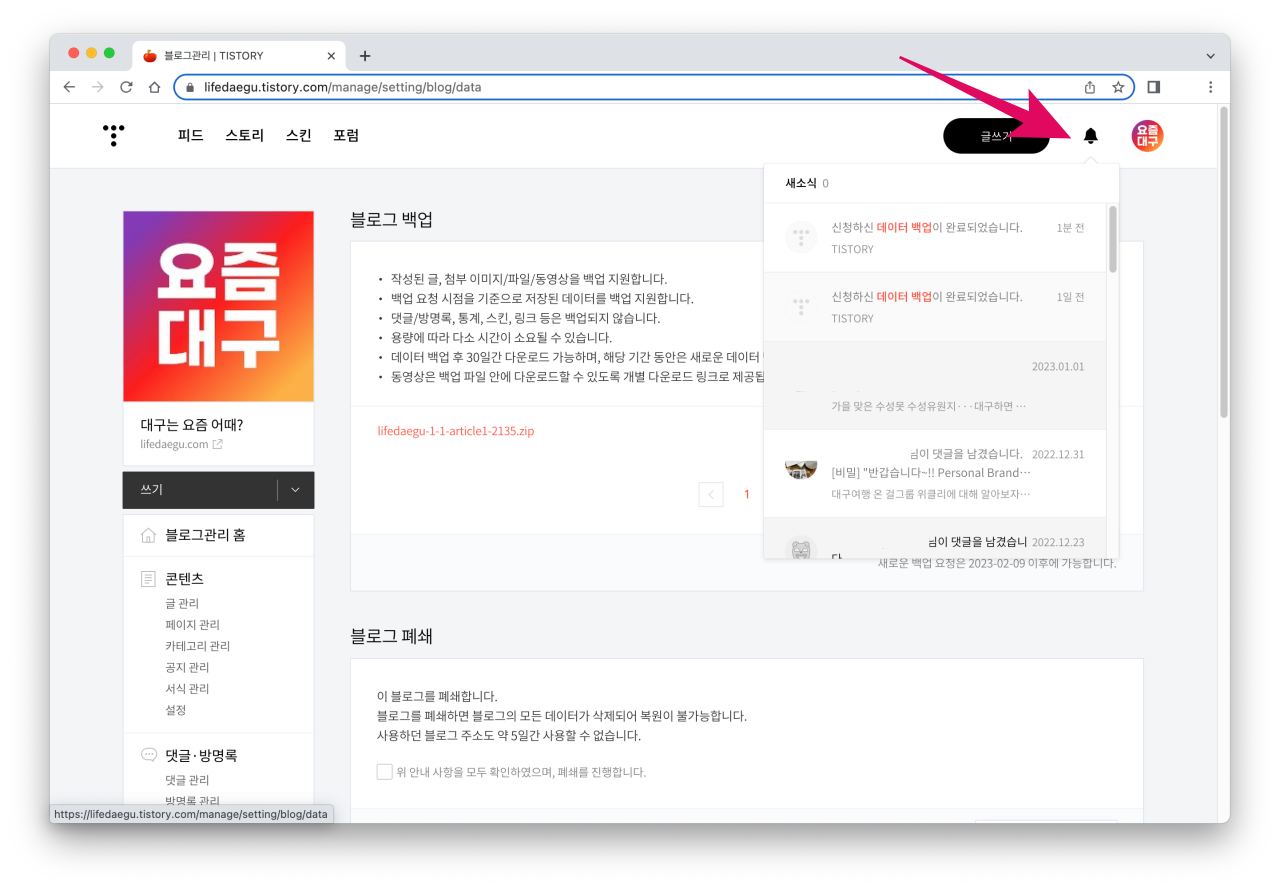Click the TISTORY avatar in the first notification
The height and width of the screenshot is (889, 1280).
(x=800, y=237)
